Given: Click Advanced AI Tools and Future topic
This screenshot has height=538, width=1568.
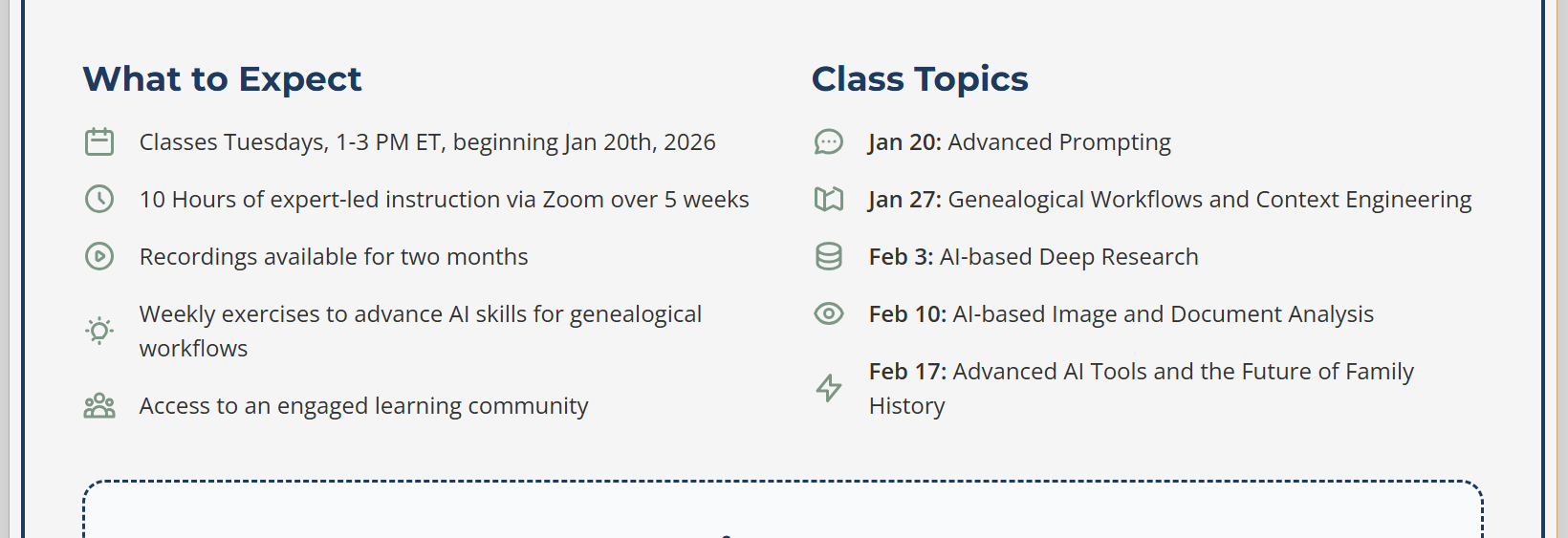Looking at the screenshot, I should click(x=1141, y=388).
